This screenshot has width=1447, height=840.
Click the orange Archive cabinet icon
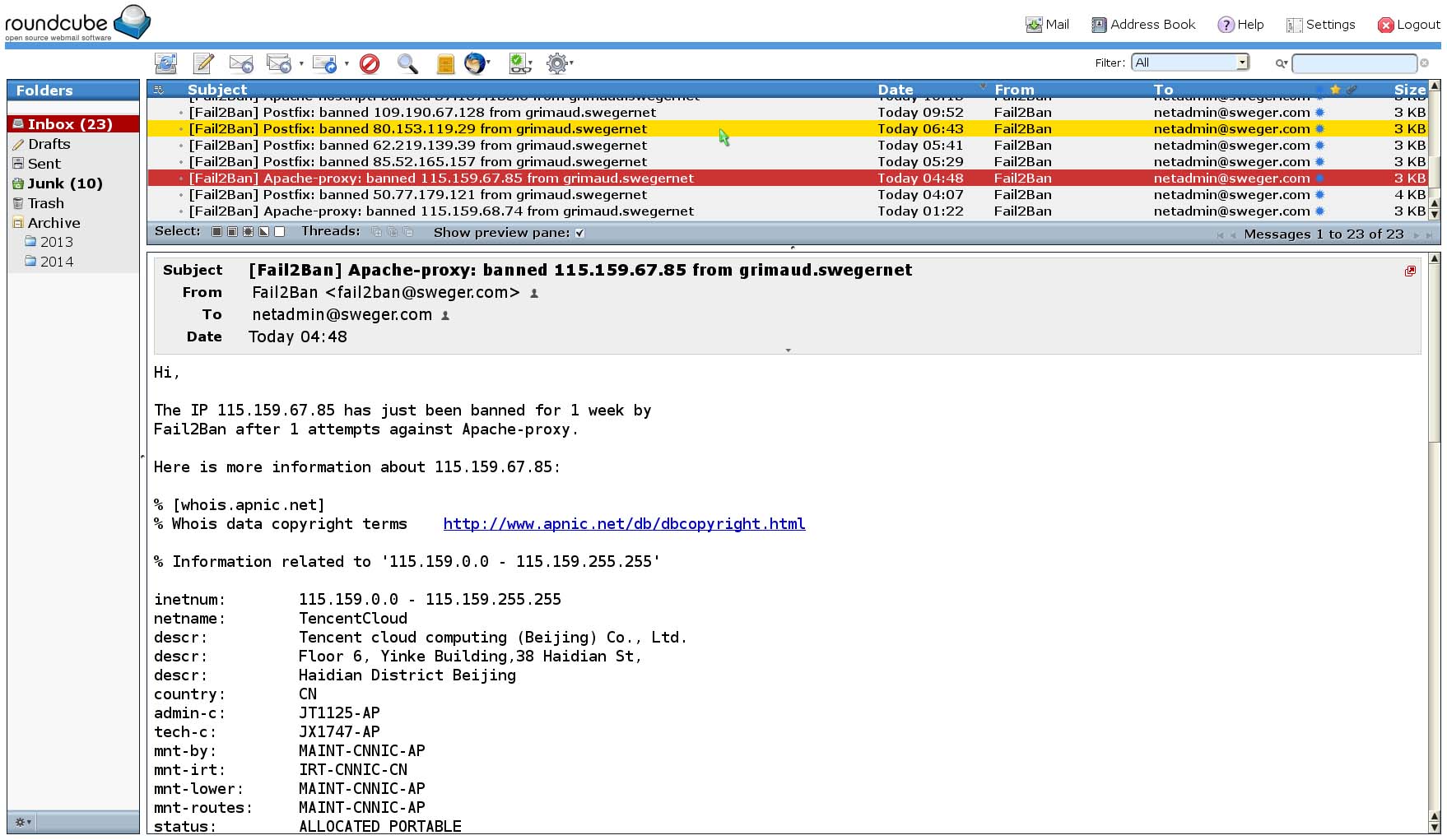click(x=445, y=63)
